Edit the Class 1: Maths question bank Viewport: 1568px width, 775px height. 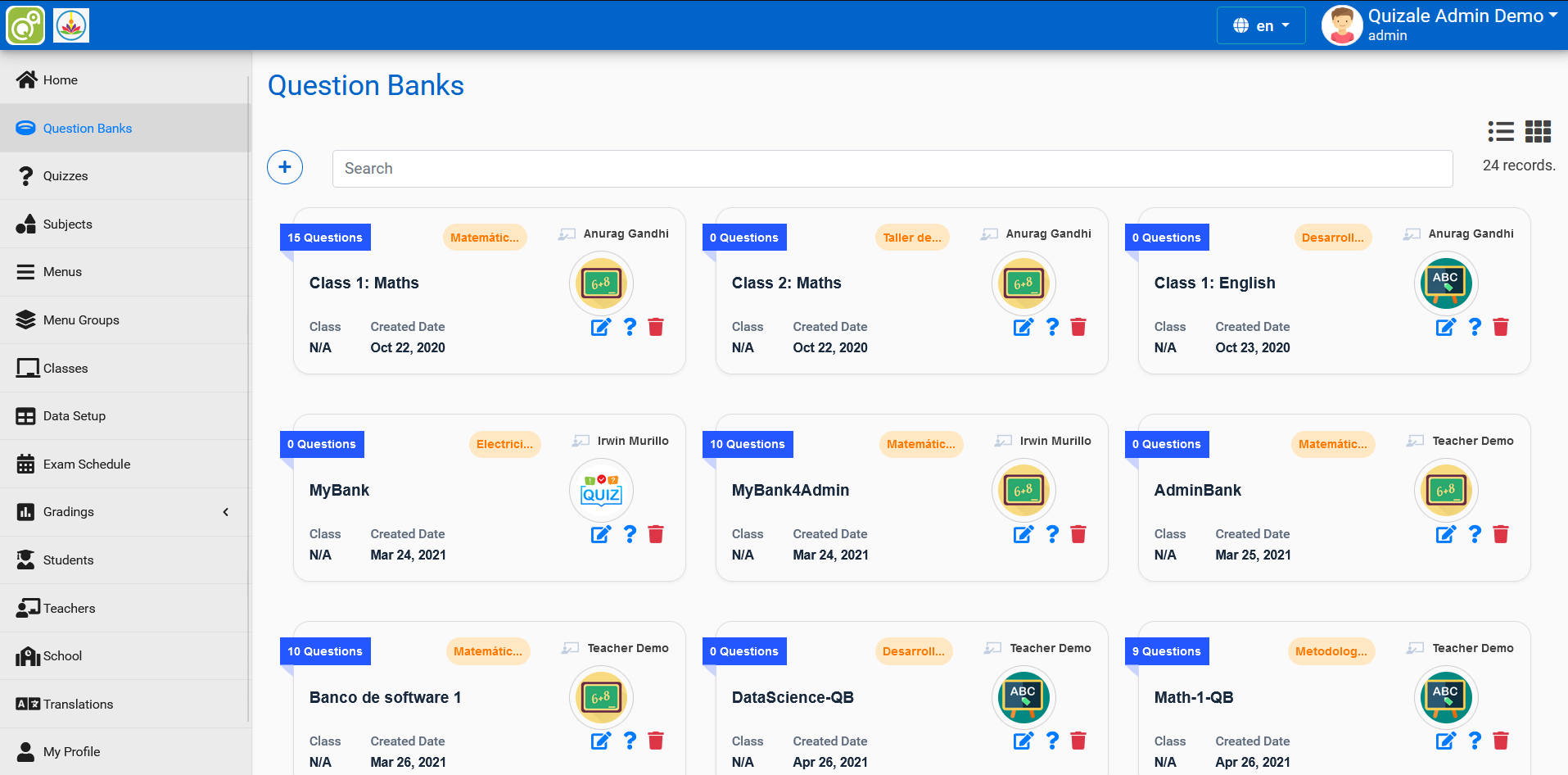pyautogui.click(x=600, y=328)
